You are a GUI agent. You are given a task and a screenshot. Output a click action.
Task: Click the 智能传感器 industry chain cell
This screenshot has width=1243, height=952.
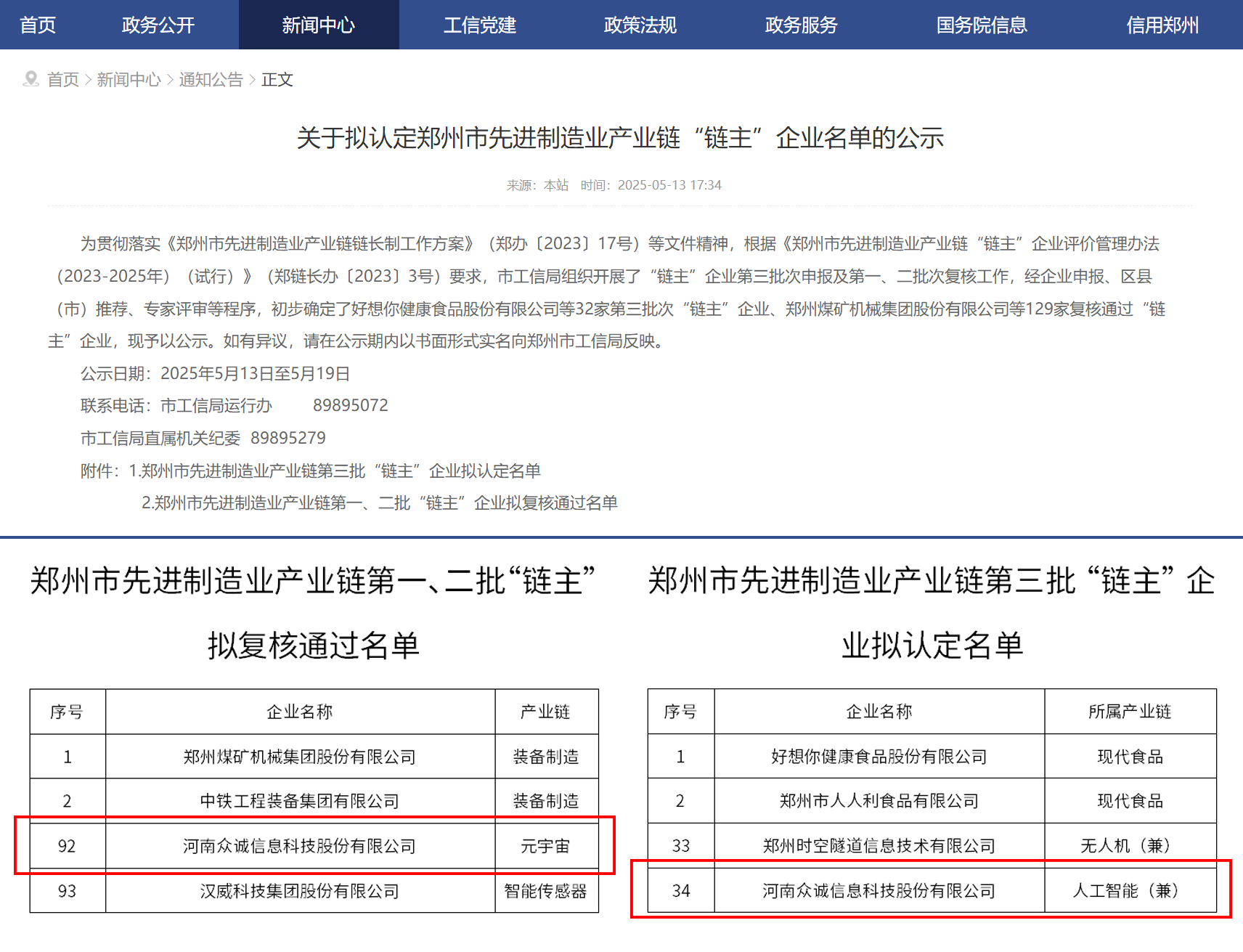(546, 891)
